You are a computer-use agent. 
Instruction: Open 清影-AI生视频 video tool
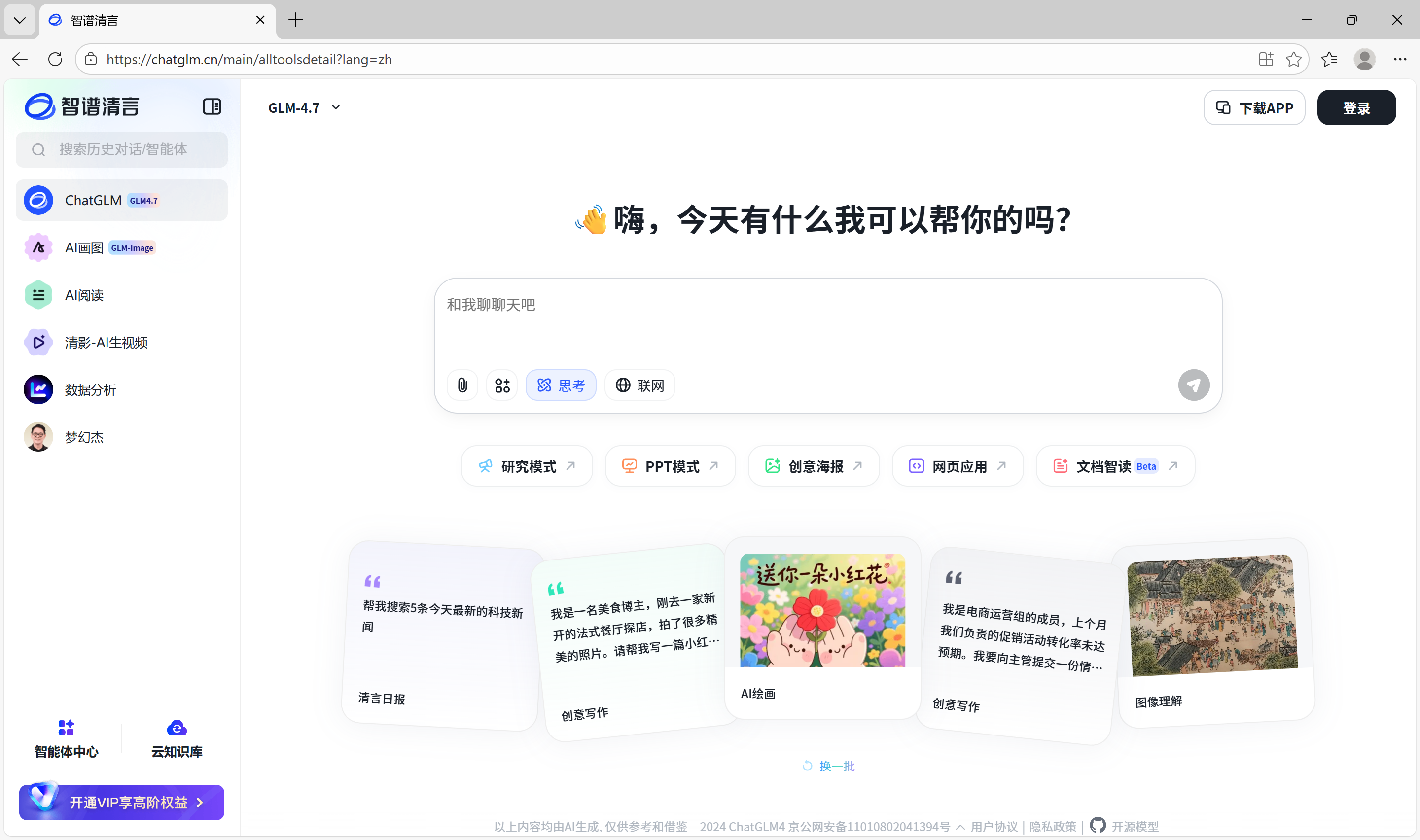pos(106,342)
